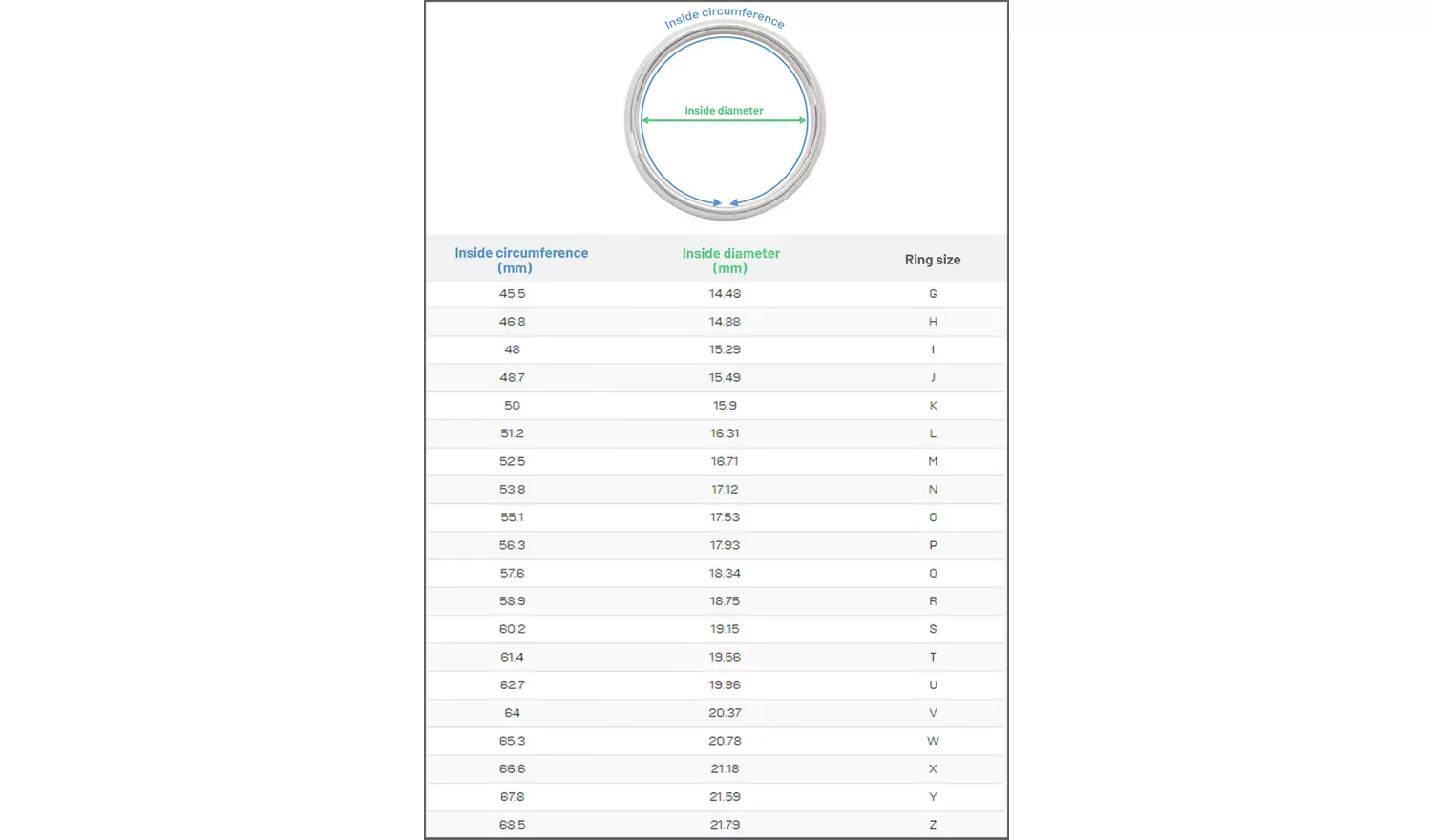This screenshot has height=840, width=1432.
Task: Click the circumference value 53.8
Action: pos(512,490)
